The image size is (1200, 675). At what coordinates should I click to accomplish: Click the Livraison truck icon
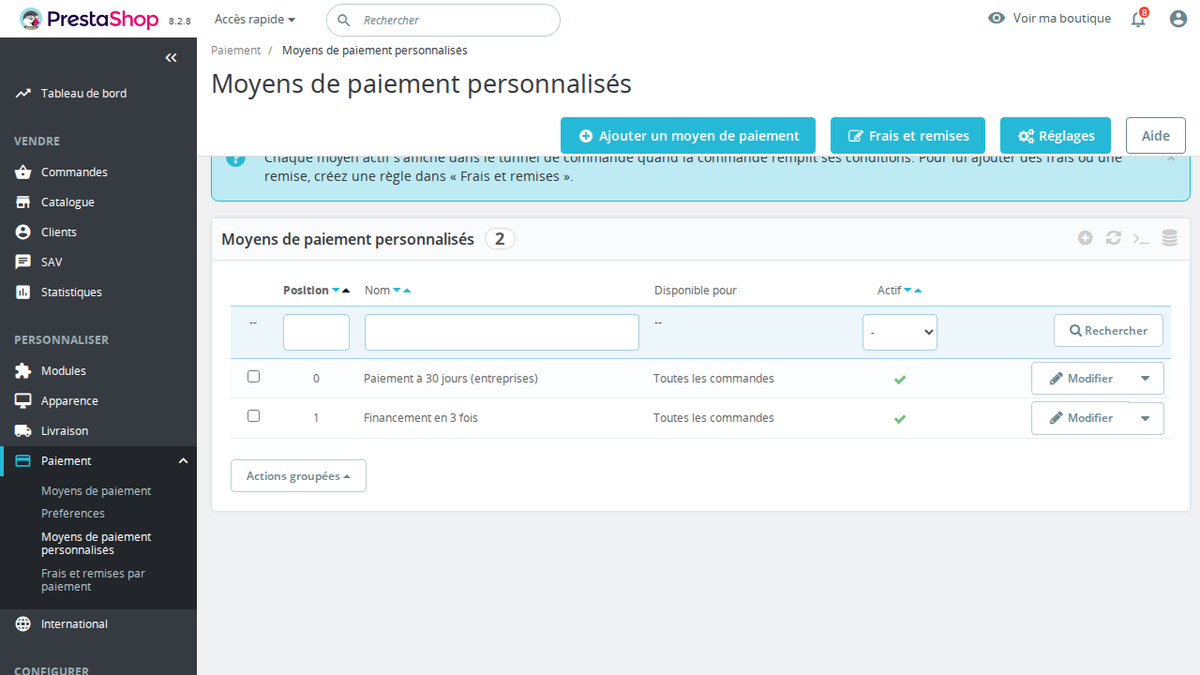tap(23, 431)
